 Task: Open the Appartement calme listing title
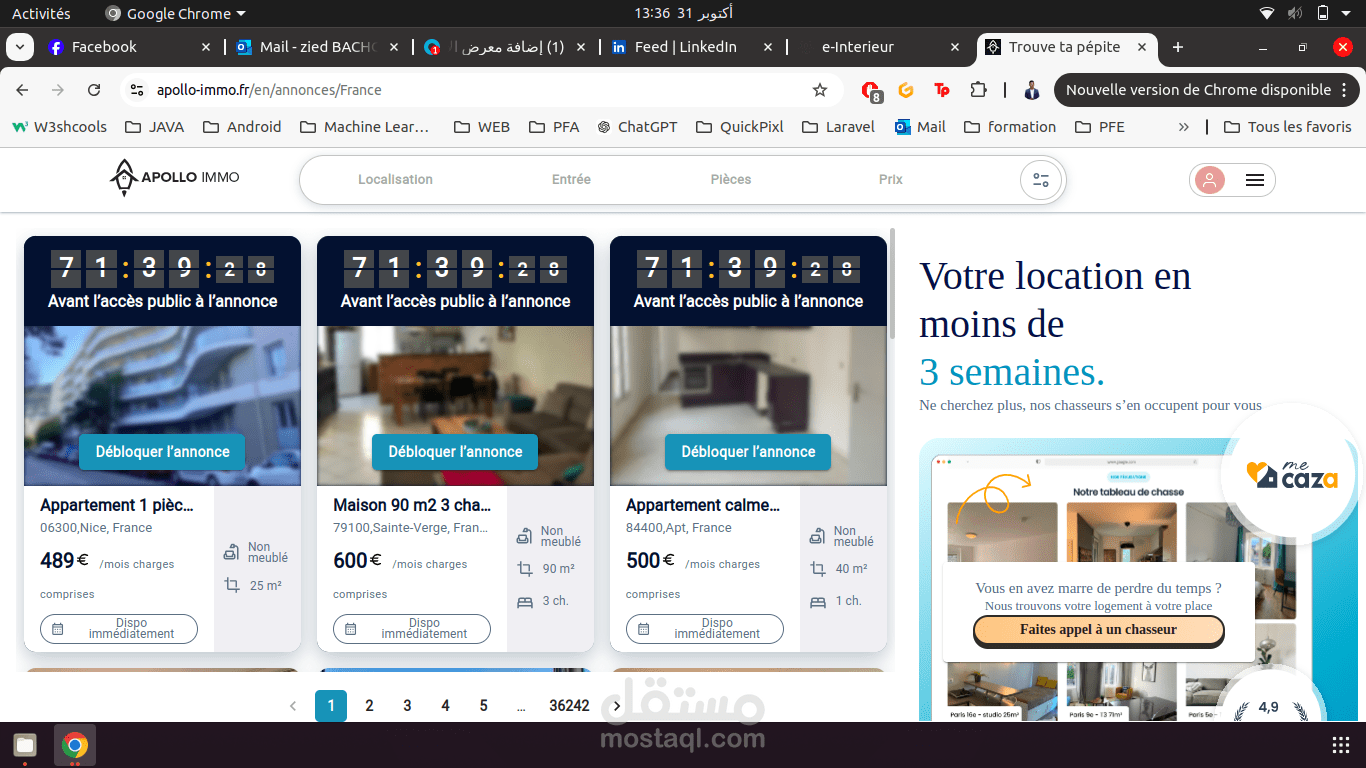[702, 505]
